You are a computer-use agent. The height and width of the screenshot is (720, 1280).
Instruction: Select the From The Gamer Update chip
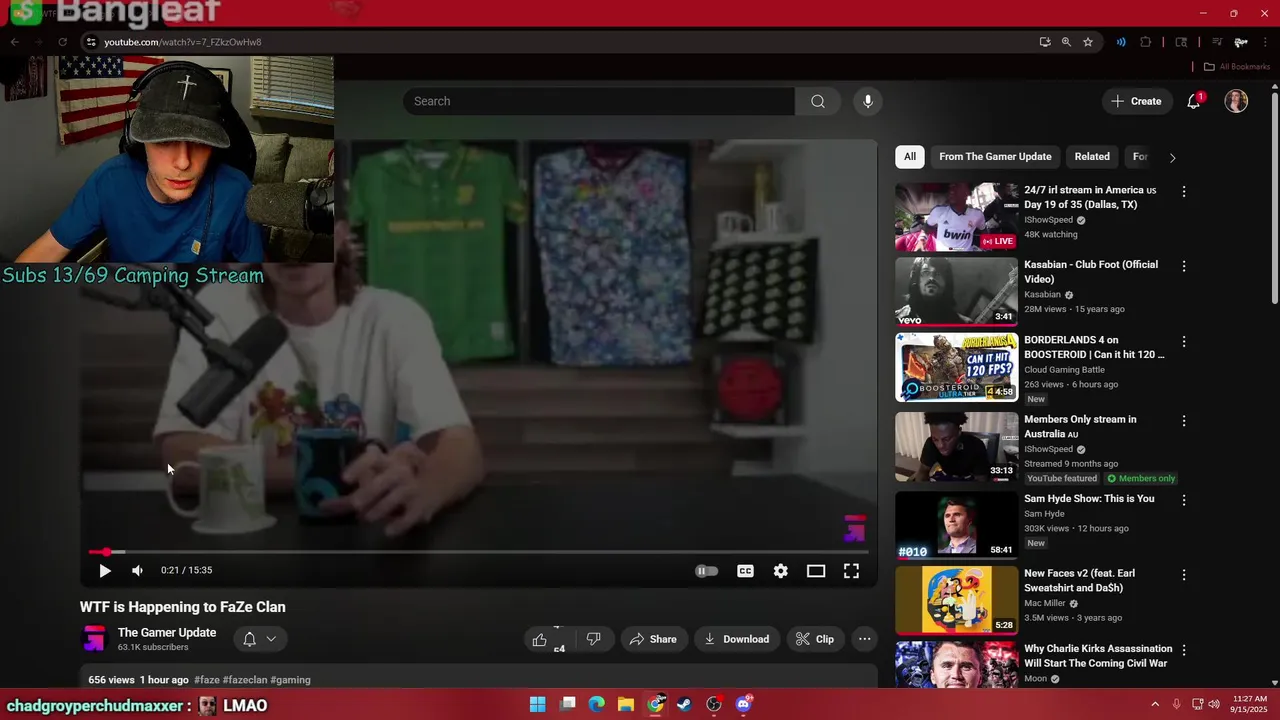pos(995,156)
